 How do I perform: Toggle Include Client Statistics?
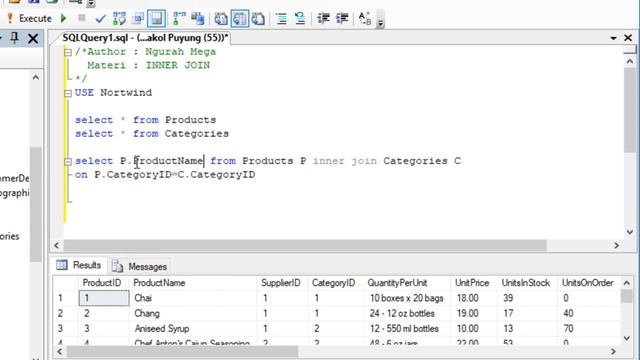(198, 18)
